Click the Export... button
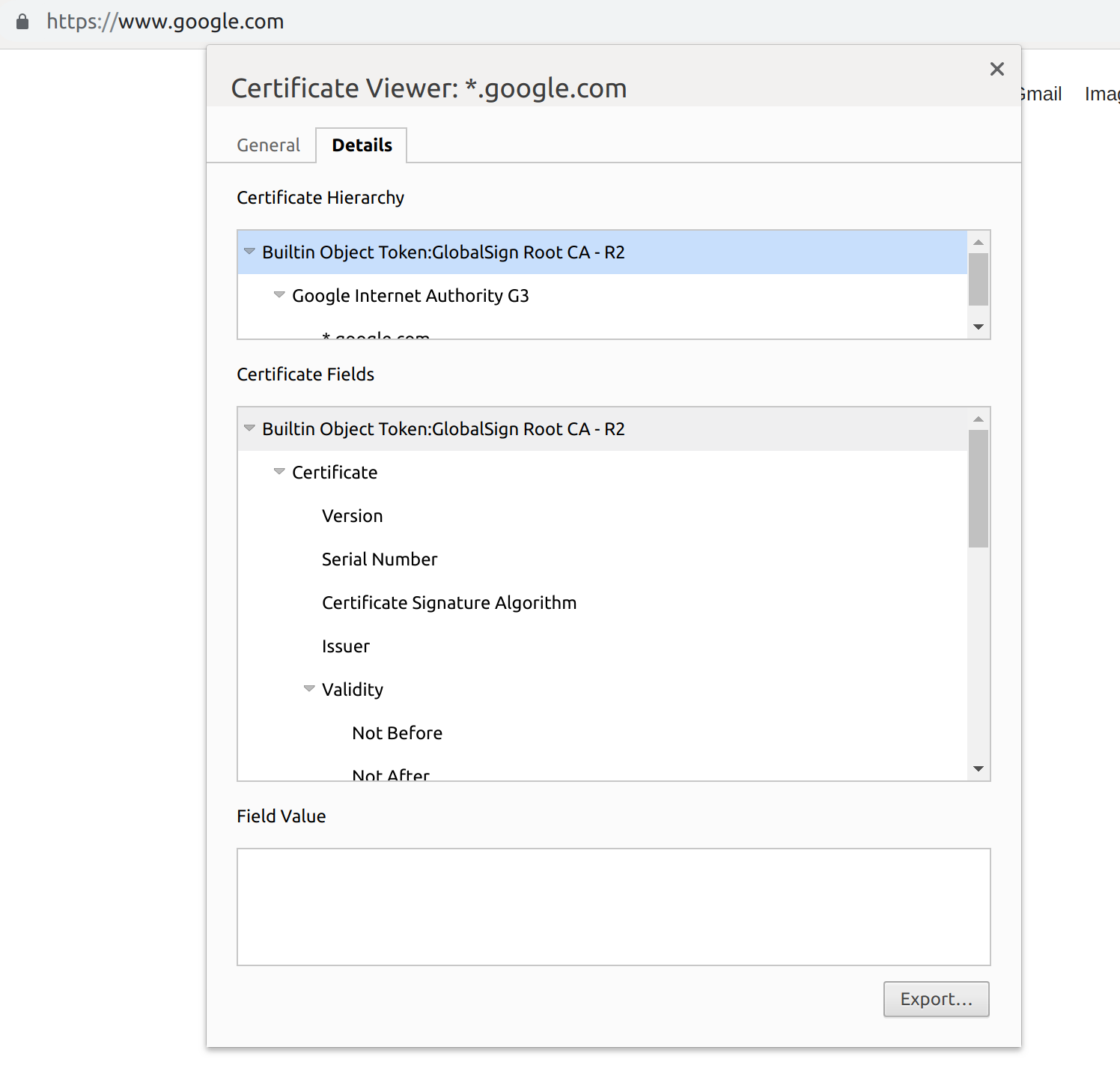Screen dimensions: 1120x1080 pyautogui.click(x=937, y=999)
